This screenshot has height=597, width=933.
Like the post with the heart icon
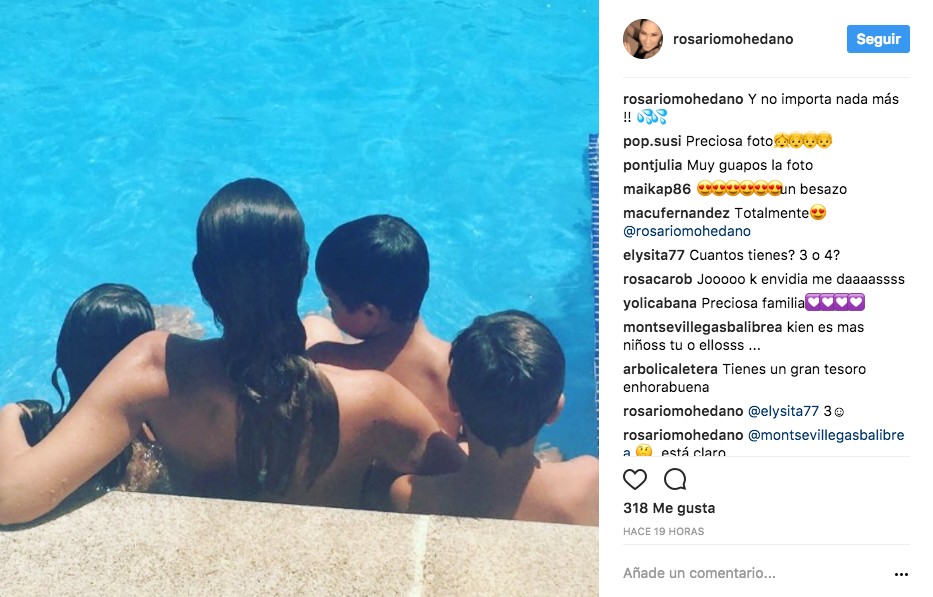635,479
